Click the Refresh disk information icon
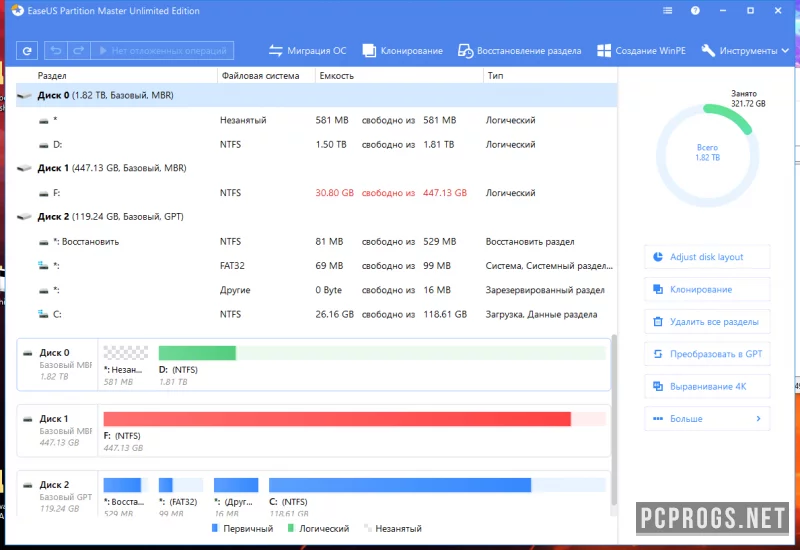800x550 pixels. pos(27,51)
